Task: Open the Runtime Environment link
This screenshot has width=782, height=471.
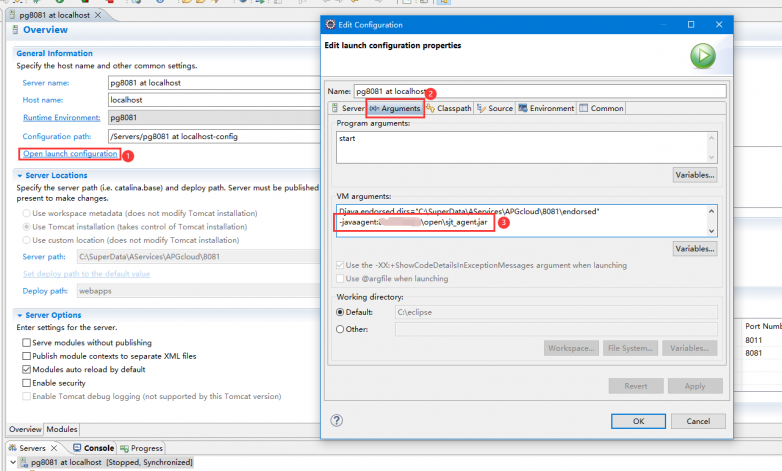Action: click(62, 117)
